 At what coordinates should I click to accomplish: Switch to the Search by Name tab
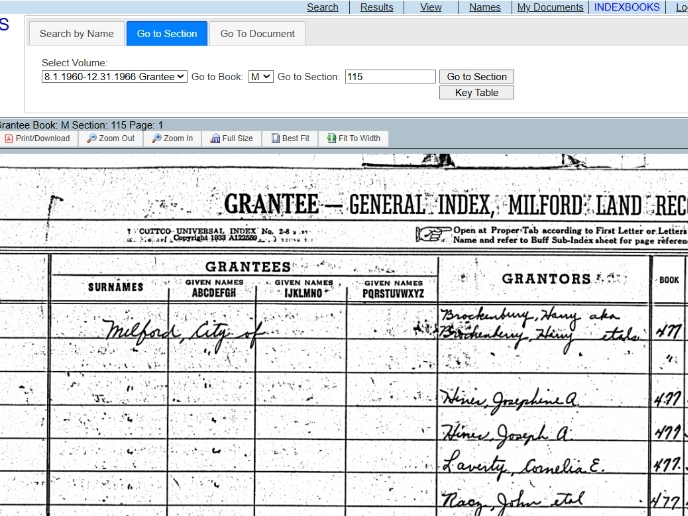(76, 34)
